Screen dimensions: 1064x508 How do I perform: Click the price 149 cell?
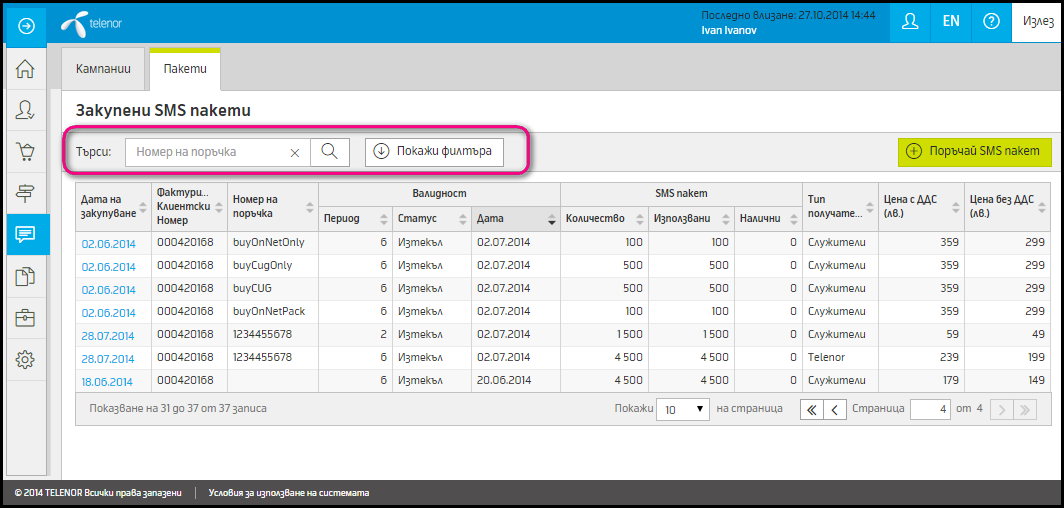point(1007,380)
